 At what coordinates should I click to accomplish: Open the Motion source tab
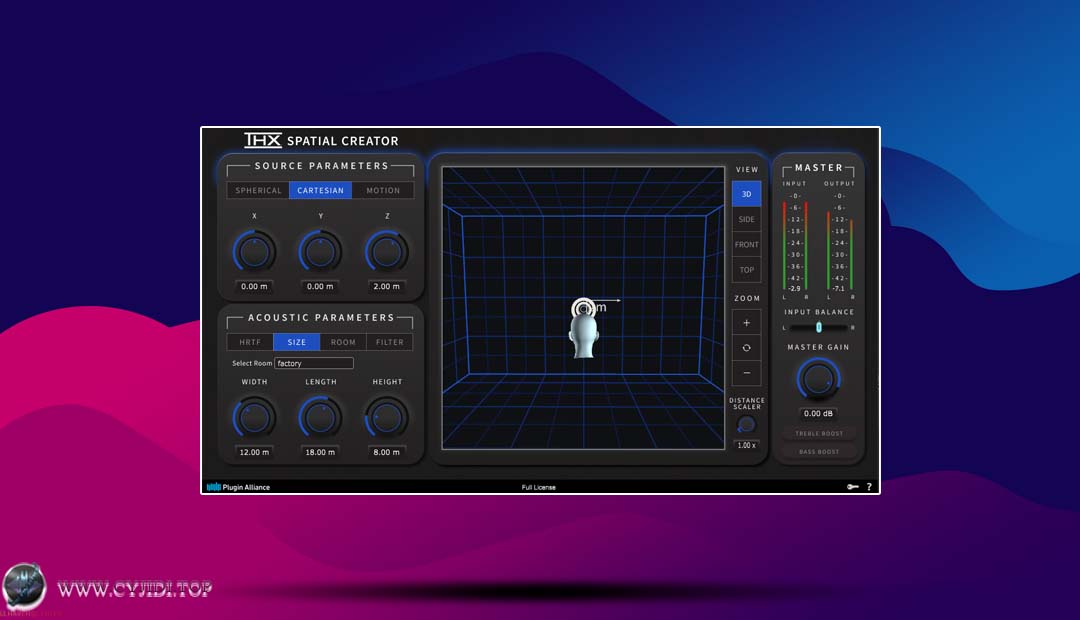383,190
